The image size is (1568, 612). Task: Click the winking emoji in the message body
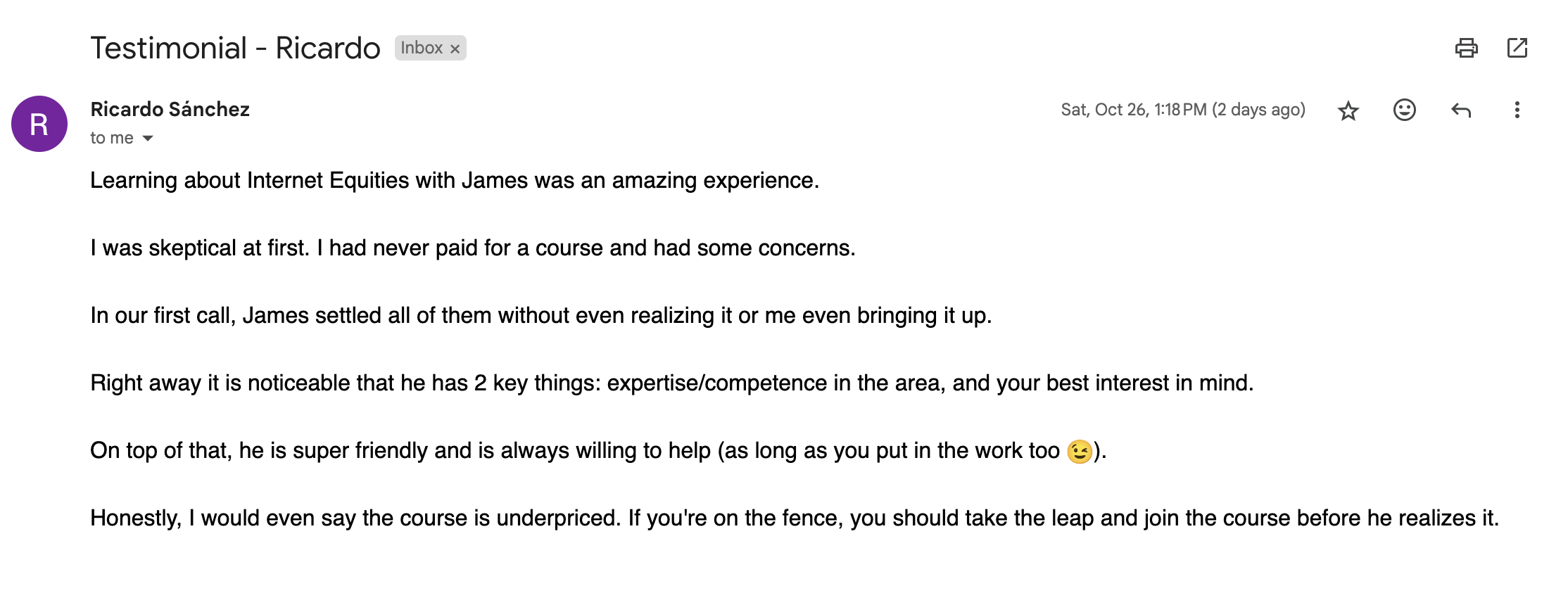[1082, 450]
